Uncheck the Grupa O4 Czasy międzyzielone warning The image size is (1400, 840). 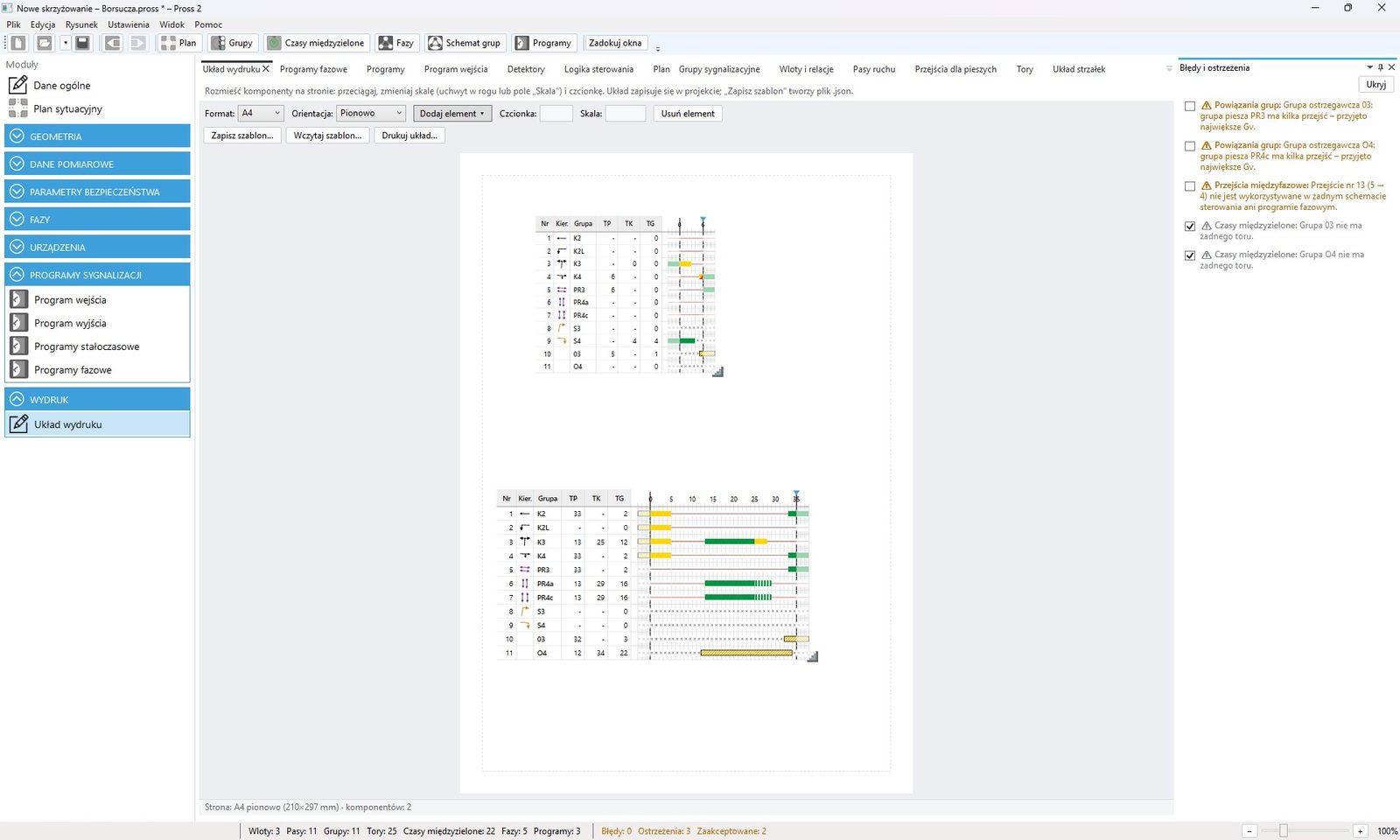pos(1190,255)
